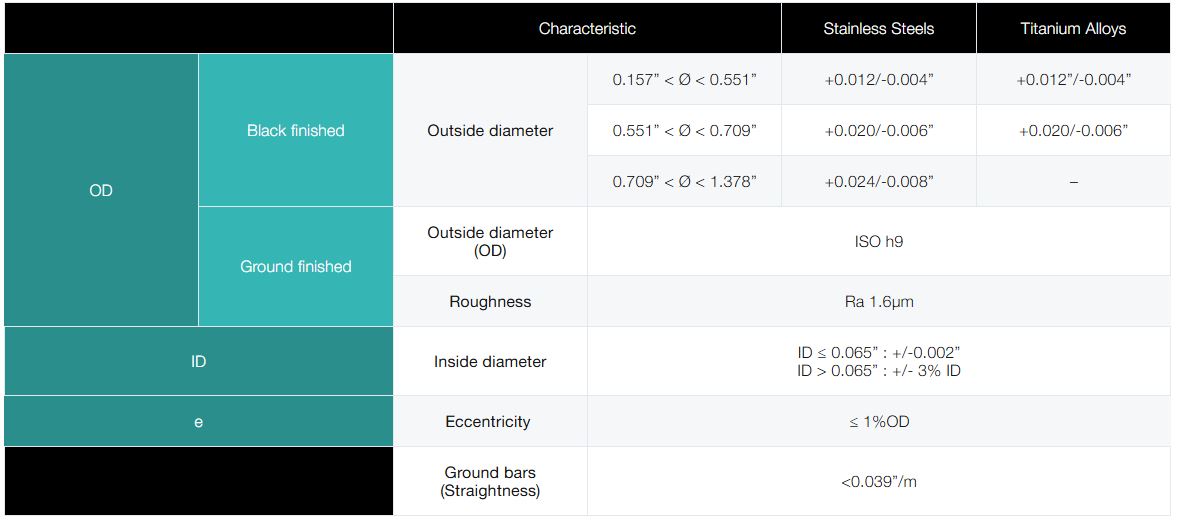Click the dash cell under Titanium Alloys
Screen dimensions: 1178x523
pyautogui.click(x=1073, y=182)
